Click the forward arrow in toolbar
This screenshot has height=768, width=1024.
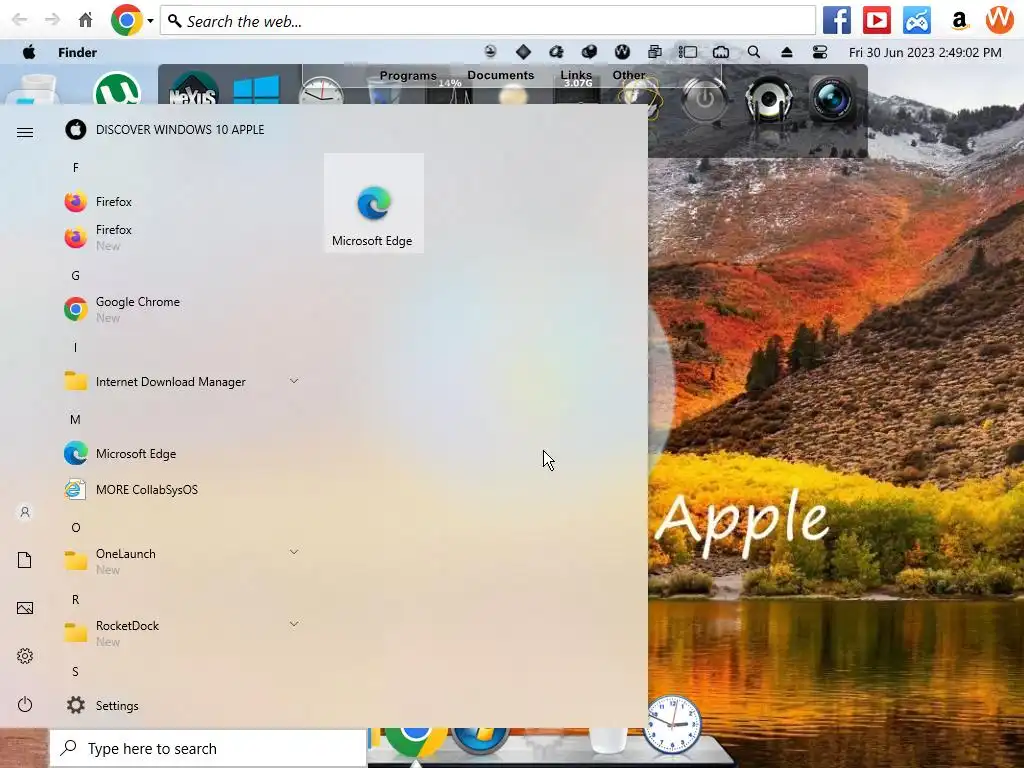click(x=52, y=20)
